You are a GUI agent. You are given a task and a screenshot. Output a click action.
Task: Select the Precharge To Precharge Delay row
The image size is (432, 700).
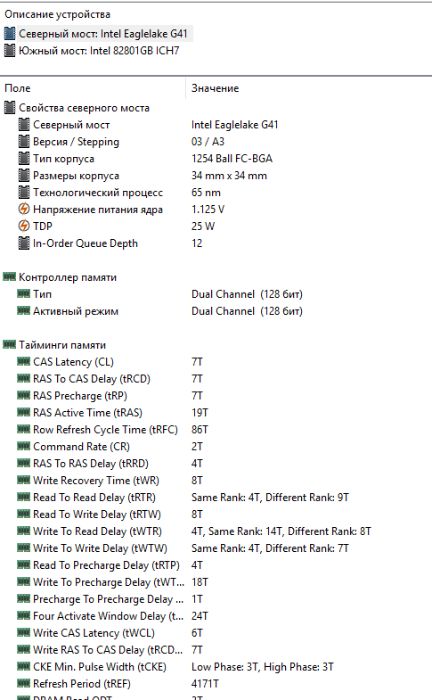108,600
